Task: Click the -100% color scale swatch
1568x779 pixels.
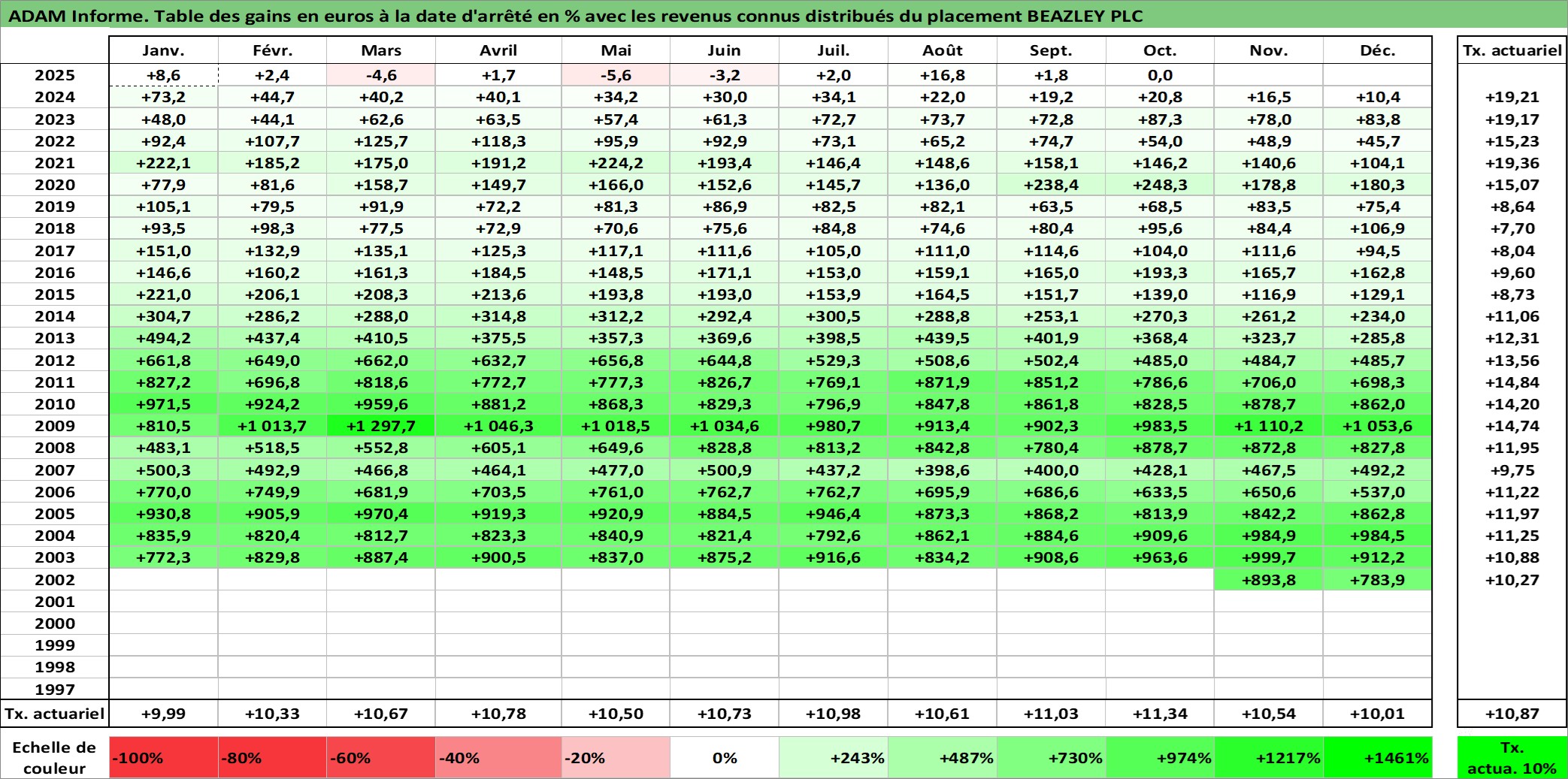Action: 164,758
